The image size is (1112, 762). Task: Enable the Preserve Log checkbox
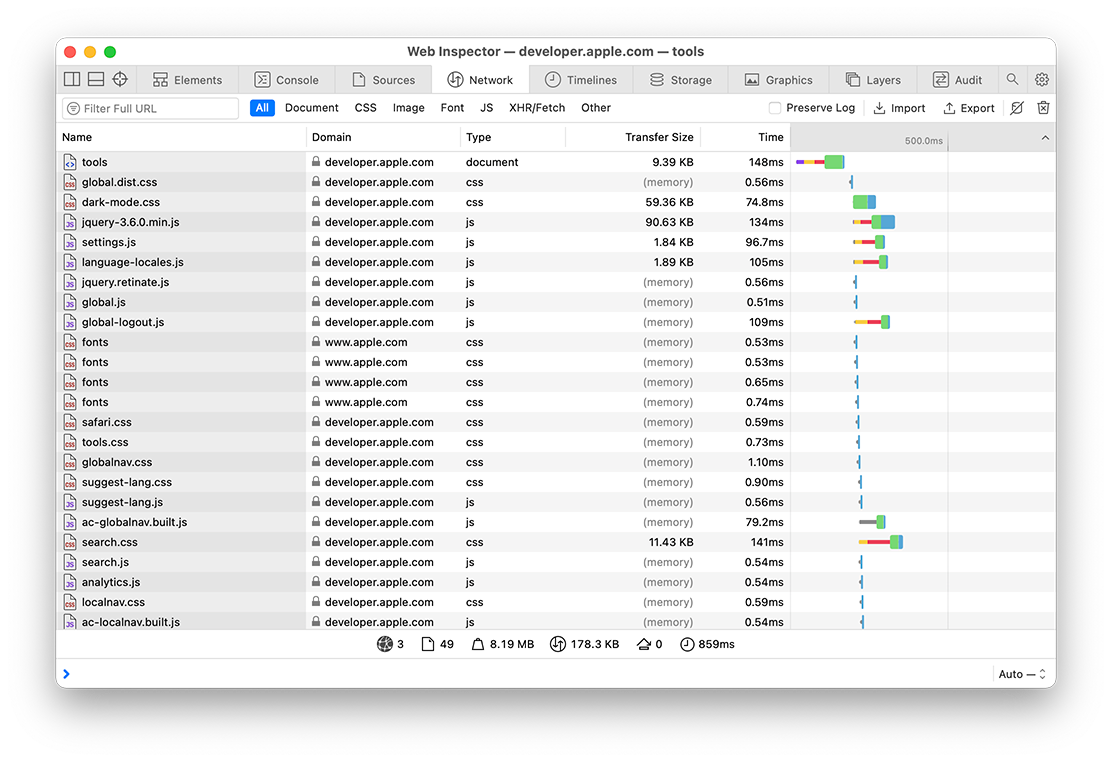click(x=775, y=108)
